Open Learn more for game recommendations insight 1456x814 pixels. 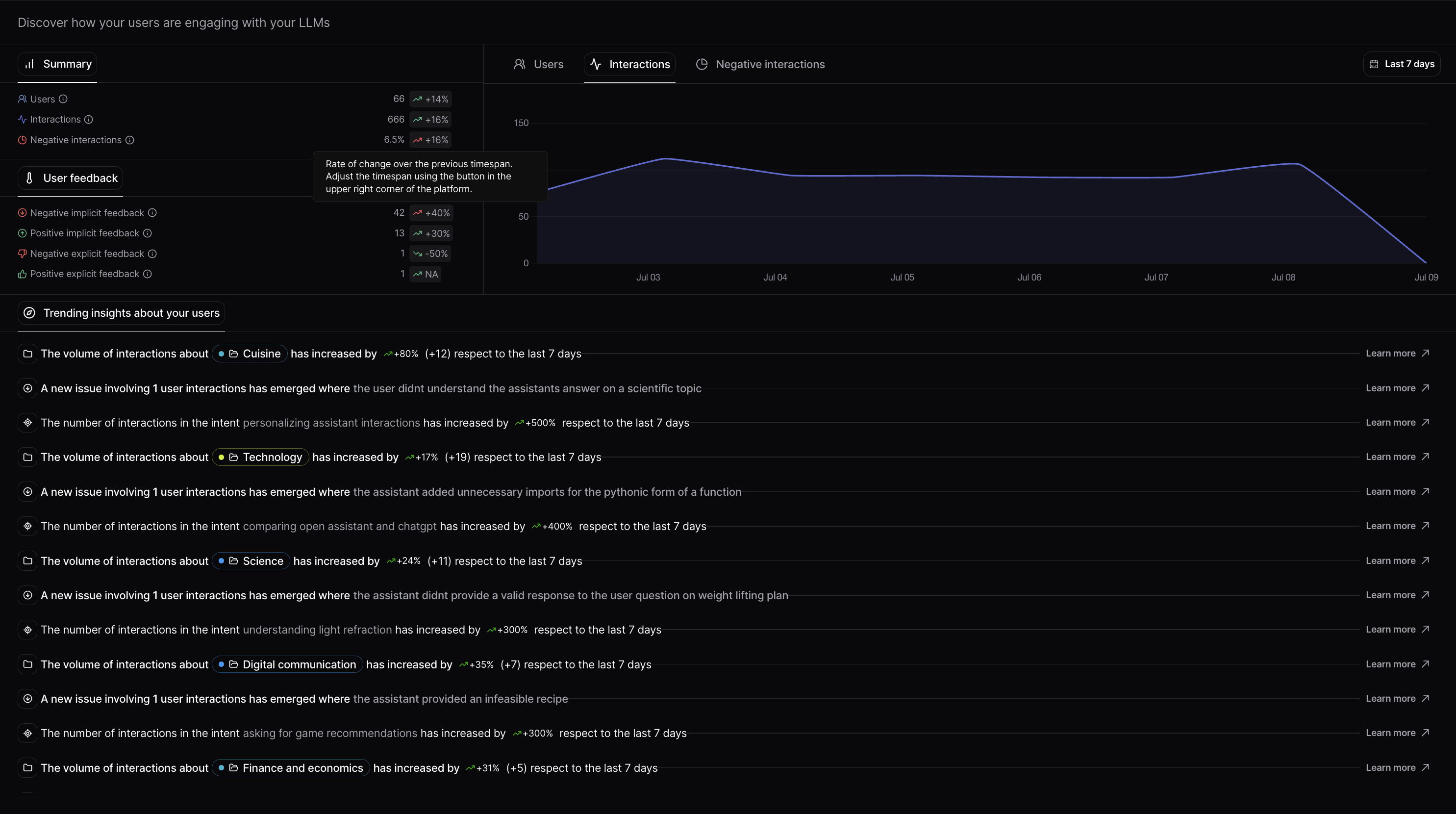(1397, 733)
